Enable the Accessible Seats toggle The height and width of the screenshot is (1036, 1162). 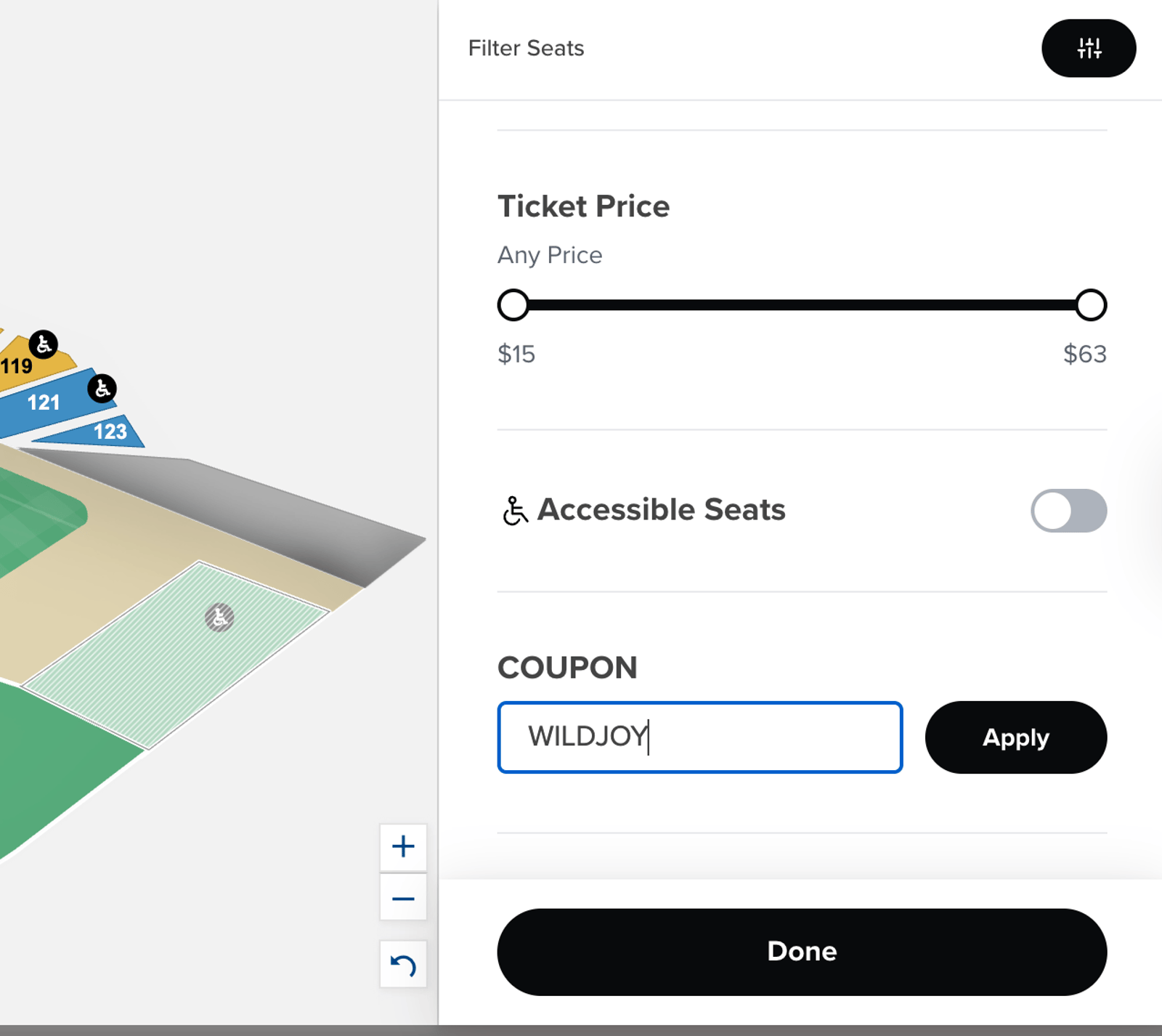[x=1068, y=511]
